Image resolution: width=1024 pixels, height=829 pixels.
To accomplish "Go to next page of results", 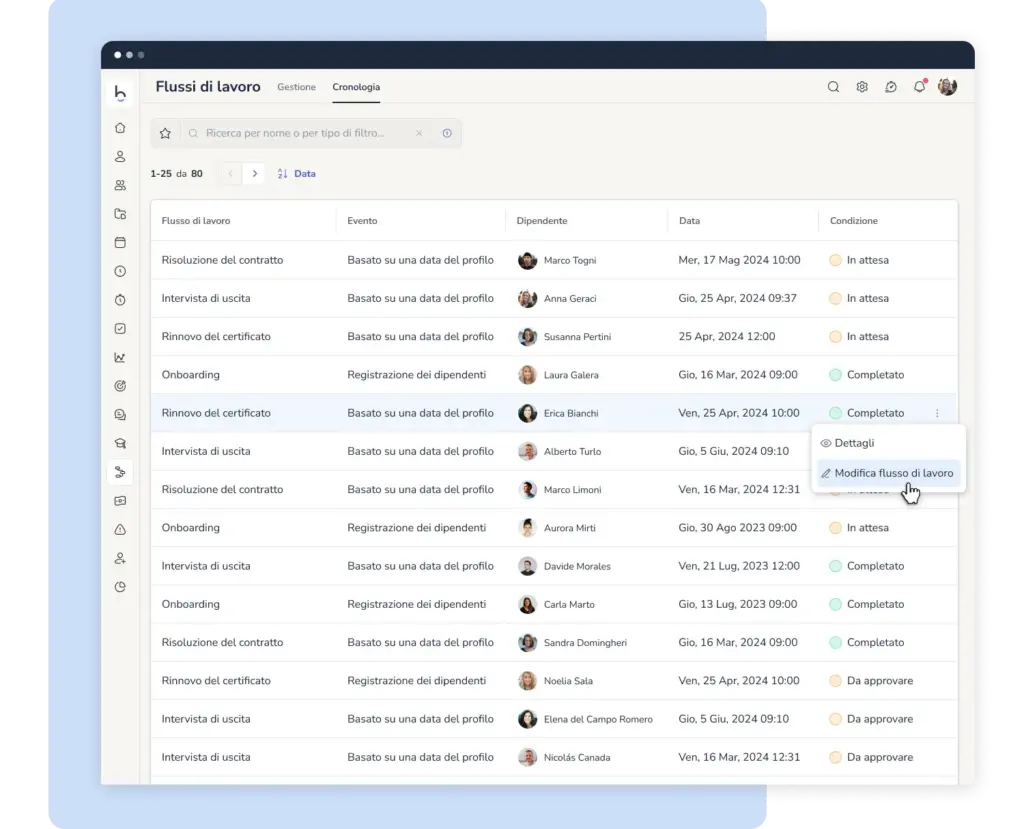I will (255, 174).
